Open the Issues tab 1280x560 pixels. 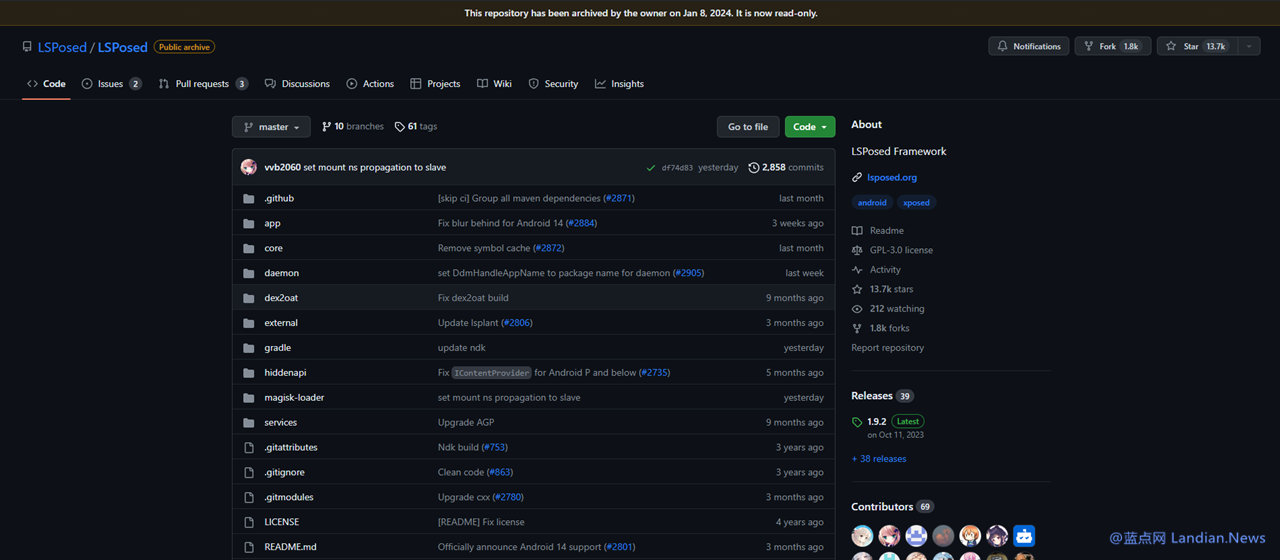coord(111,84)
